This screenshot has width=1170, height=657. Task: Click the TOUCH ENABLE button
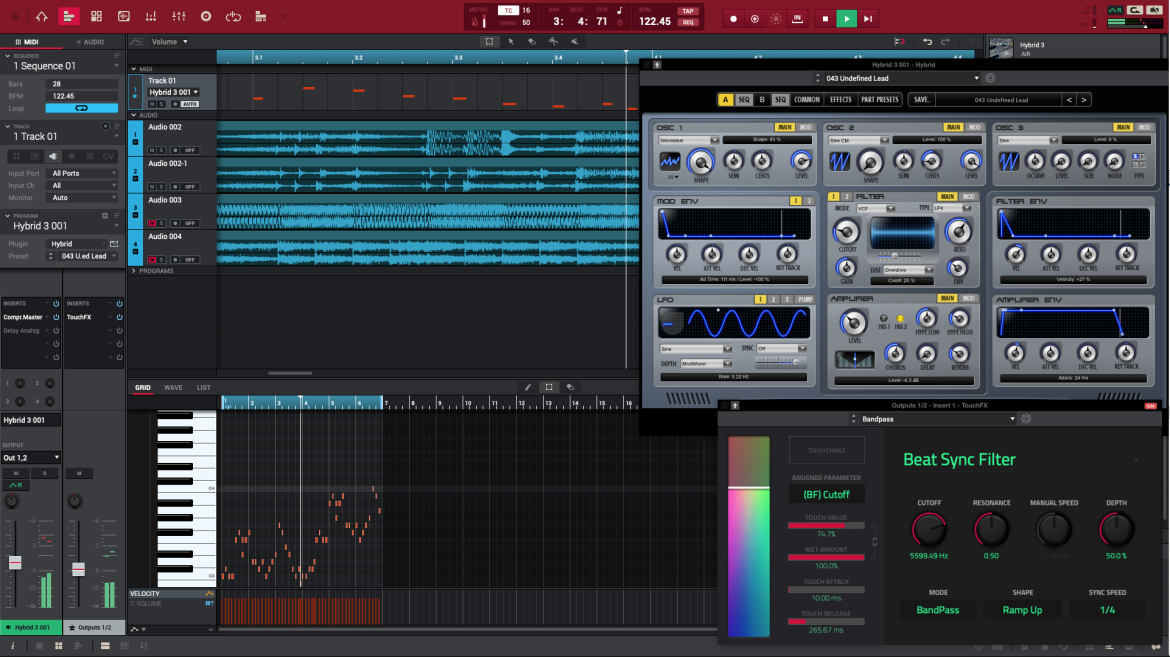tap(827, 450)
